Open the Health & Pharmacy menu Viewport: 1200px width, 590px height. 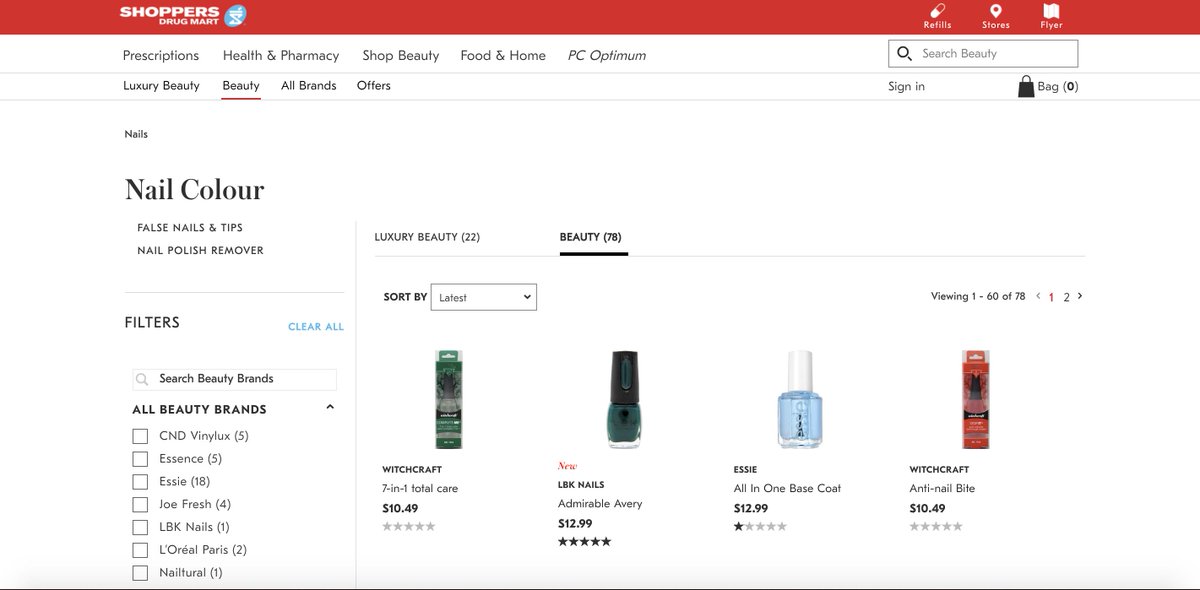coord(281,55)
